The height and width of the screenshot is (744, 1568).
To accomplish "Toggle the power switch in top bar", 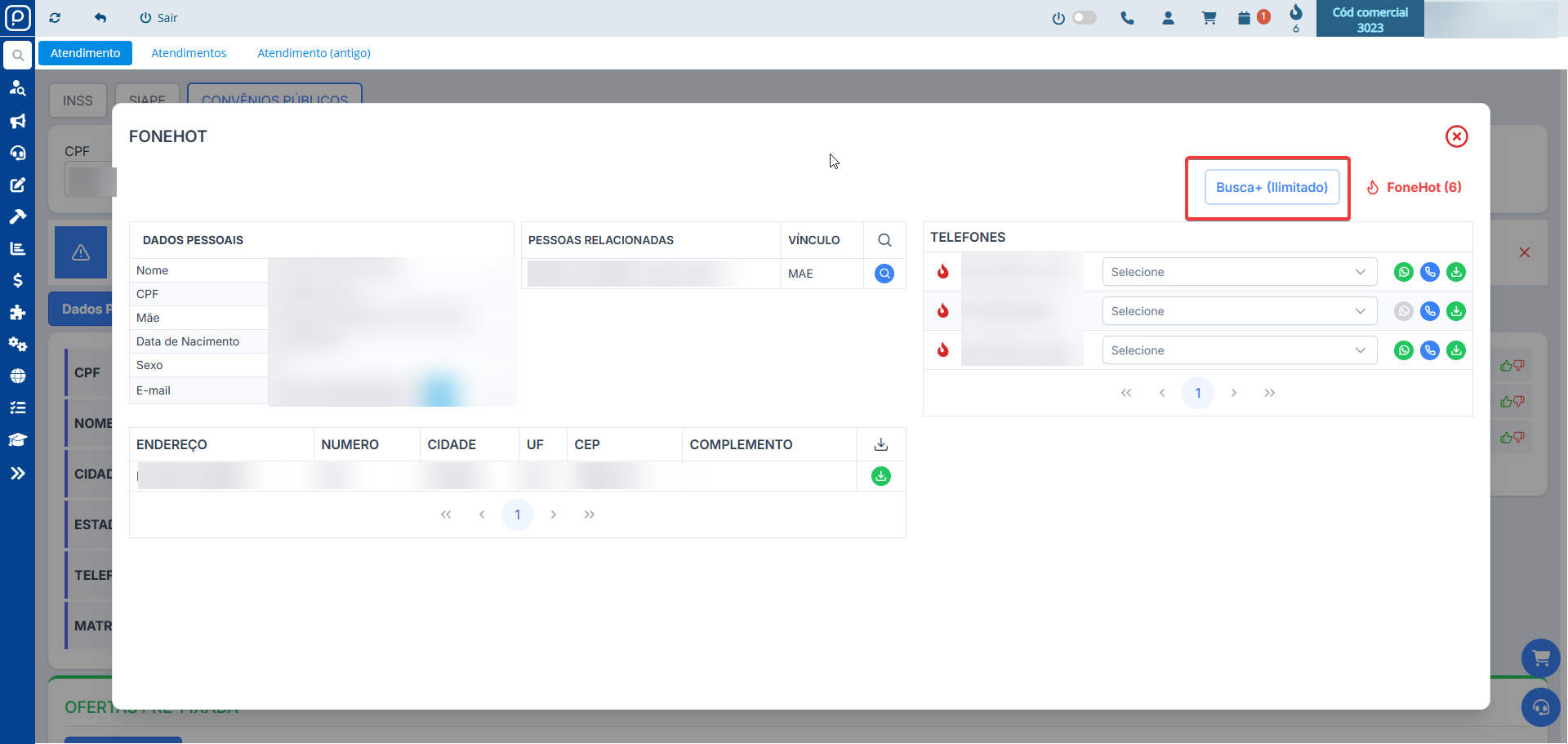I will point(1084,18).
